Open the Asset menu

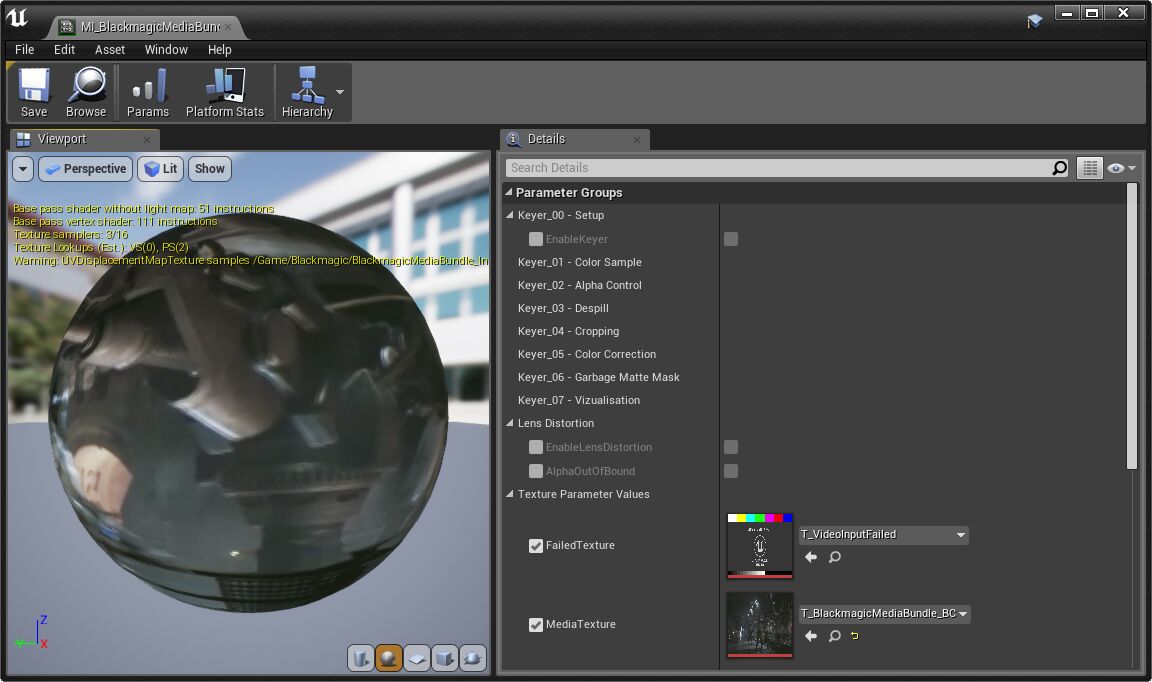tap(109, 49)
